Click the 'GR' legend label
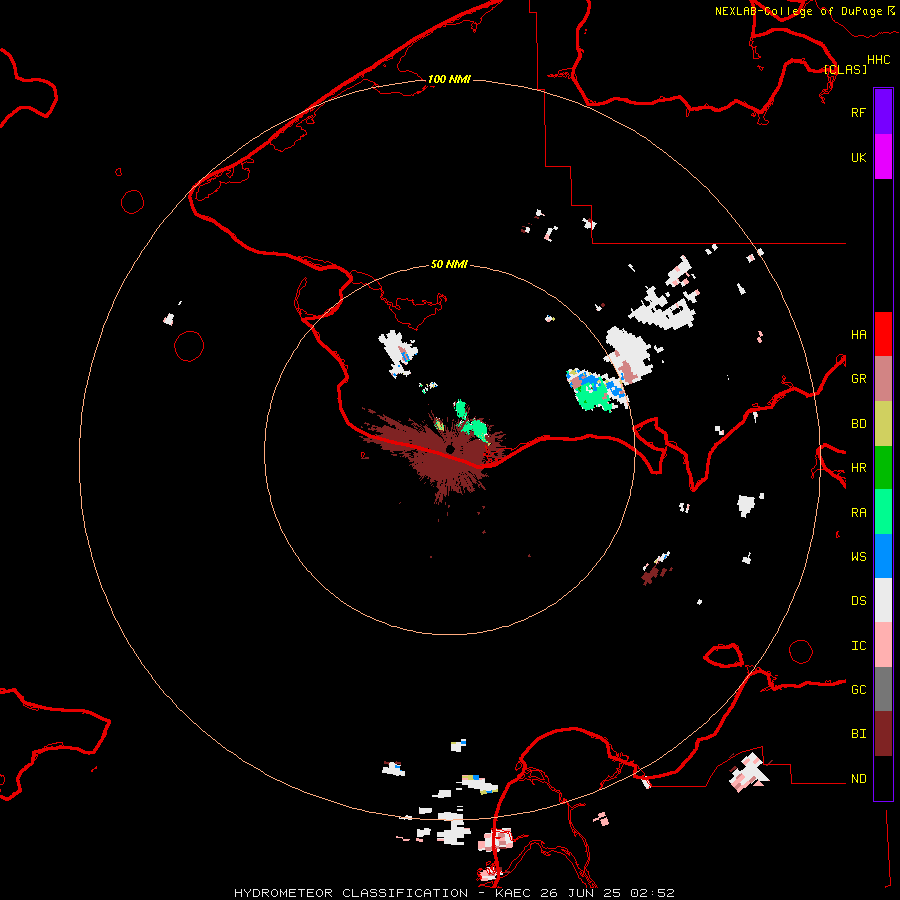Viewport: 900px width, 900px height. tap(858, 379)
